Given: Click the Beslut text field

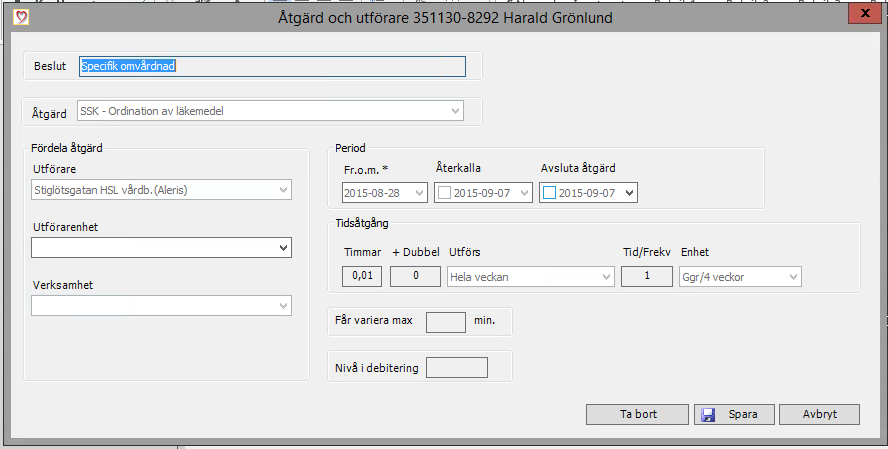Looking at the screenshot, I should (272, 66).
